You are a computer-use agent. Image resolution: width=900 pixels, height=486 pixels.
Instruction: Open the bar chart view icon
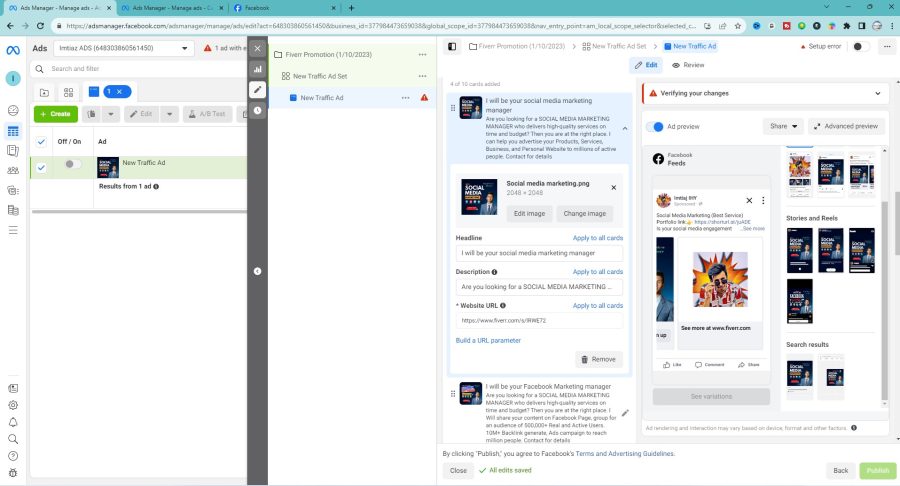pyautogui.click(x=257, y=69)
